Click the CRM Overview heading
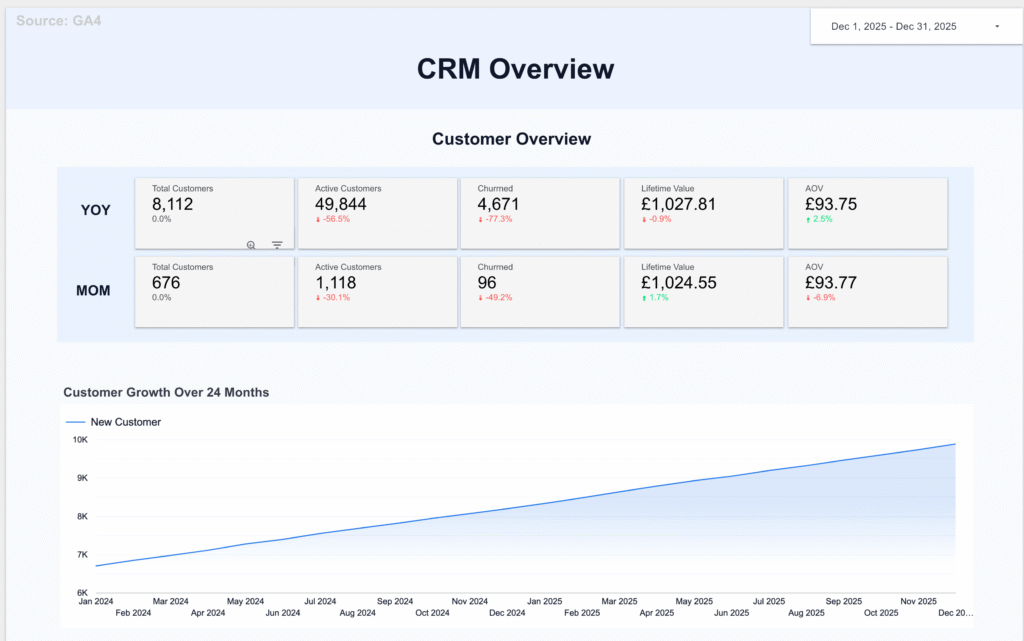 click(x=515, y=69)
